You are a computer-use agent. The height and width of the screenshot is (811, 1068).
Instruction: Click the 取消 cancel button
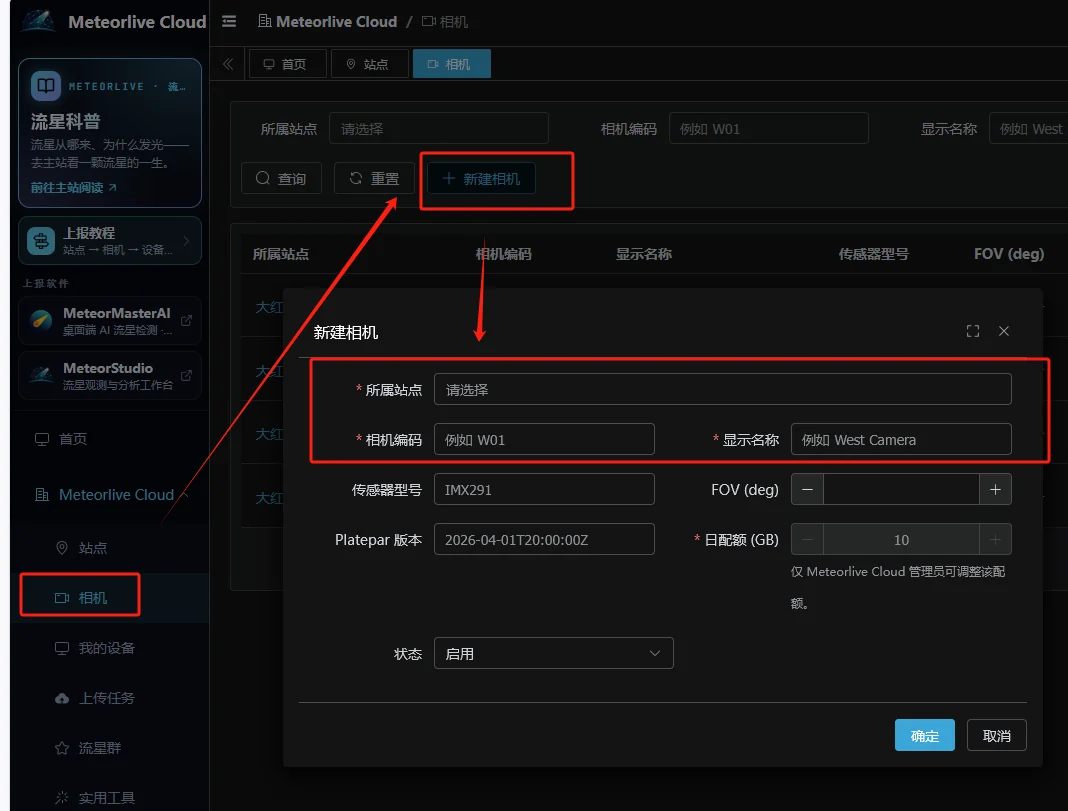pos(996,735)
